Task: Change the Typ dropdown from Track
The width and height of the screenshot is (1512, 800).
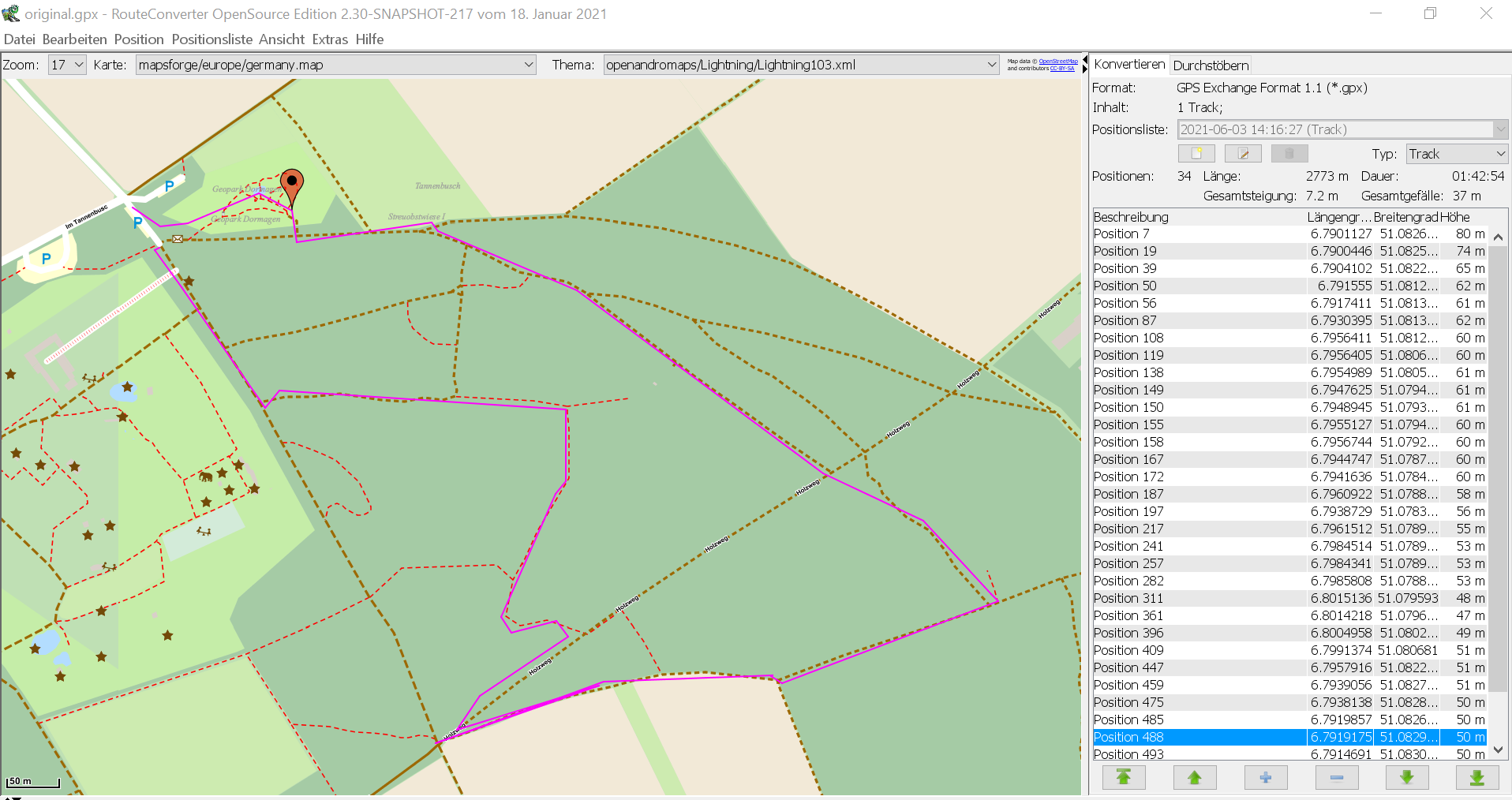Action: [1457, 154]
